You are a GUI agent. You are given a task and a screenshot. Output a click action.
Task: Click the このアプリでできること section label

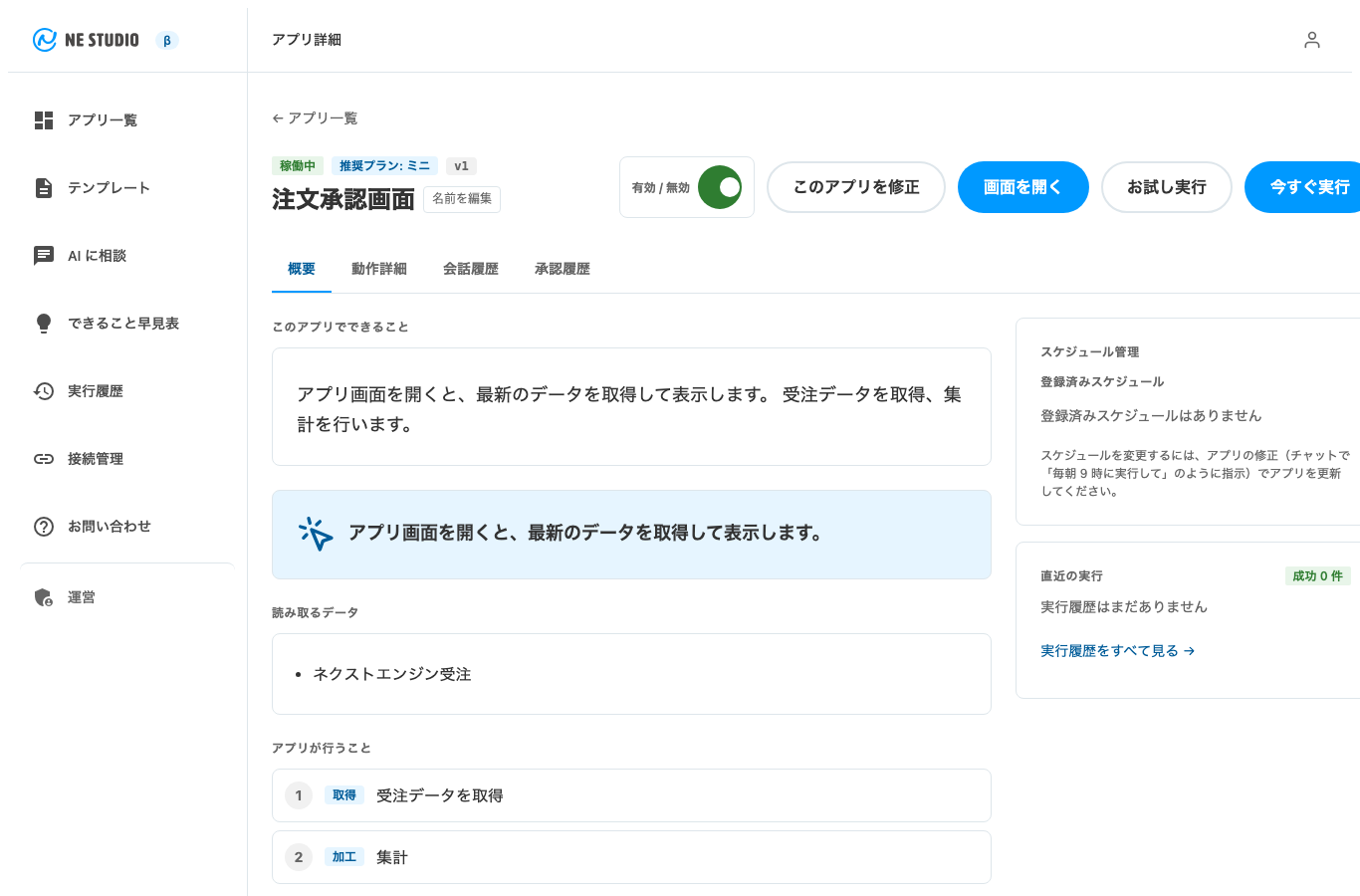(340, 328)
